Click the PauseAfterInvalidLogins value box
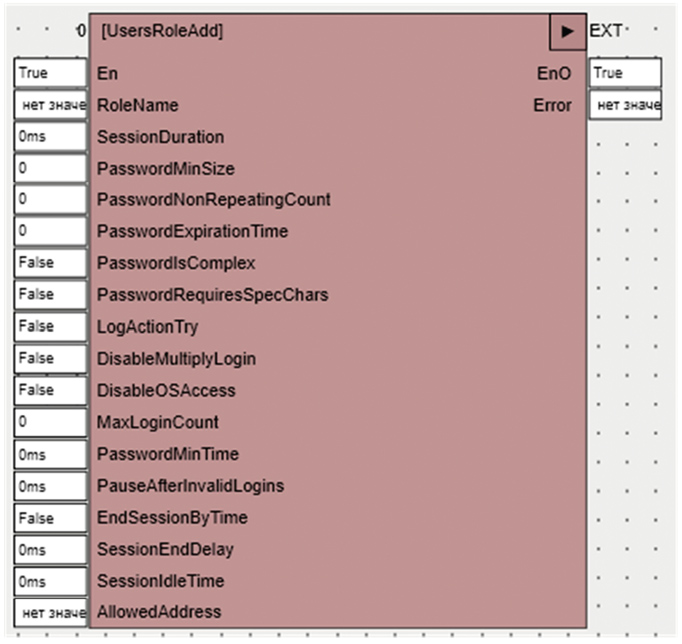Image resolution: width=682 pixels, height=644 pixels. coord(51,486)
